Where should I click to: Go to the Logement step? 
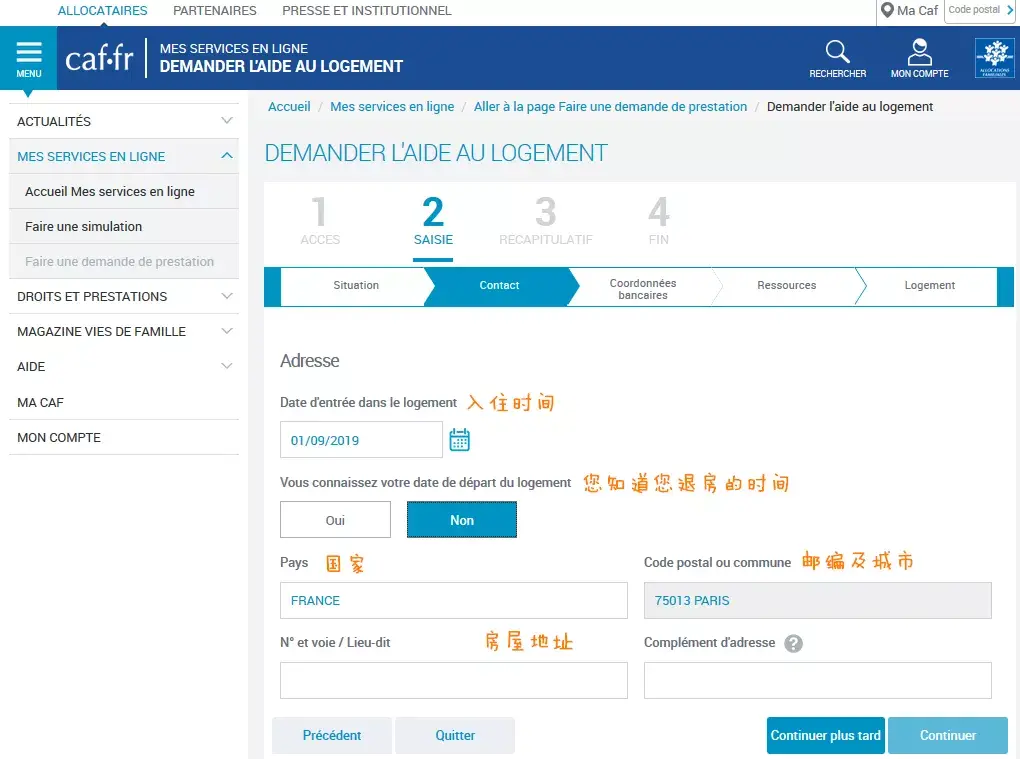tap(930, 286)
